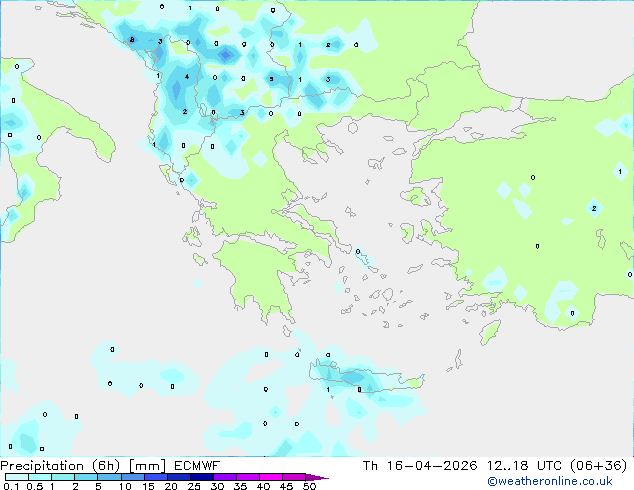Click the above-50 mm arrow tip of legend
Screen dimensions: 634x490
[317, 477]
